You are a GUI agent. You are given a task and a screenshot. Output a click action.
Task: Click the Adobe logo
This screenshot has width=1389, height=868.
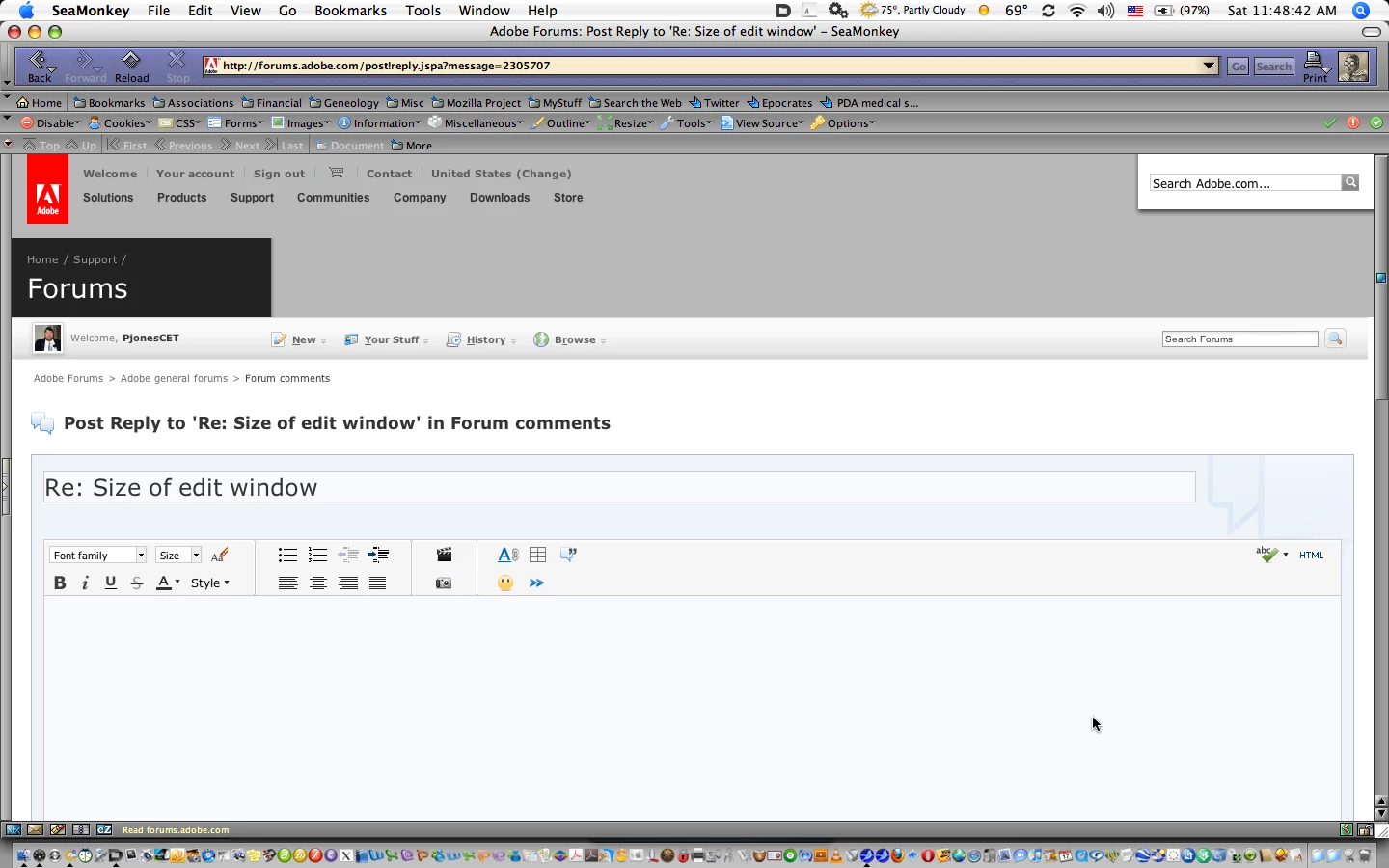(x=47, y=189)
